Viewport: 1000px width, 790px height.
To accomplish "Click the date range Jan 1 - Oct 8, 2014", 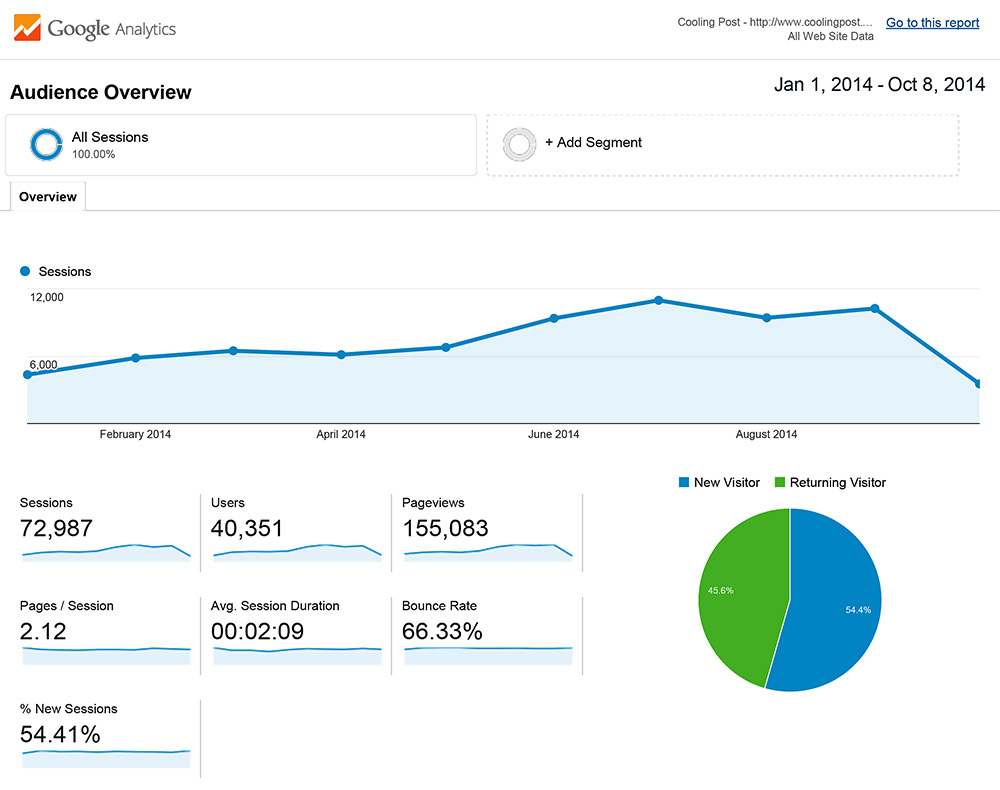I will (x=879, y=85).
